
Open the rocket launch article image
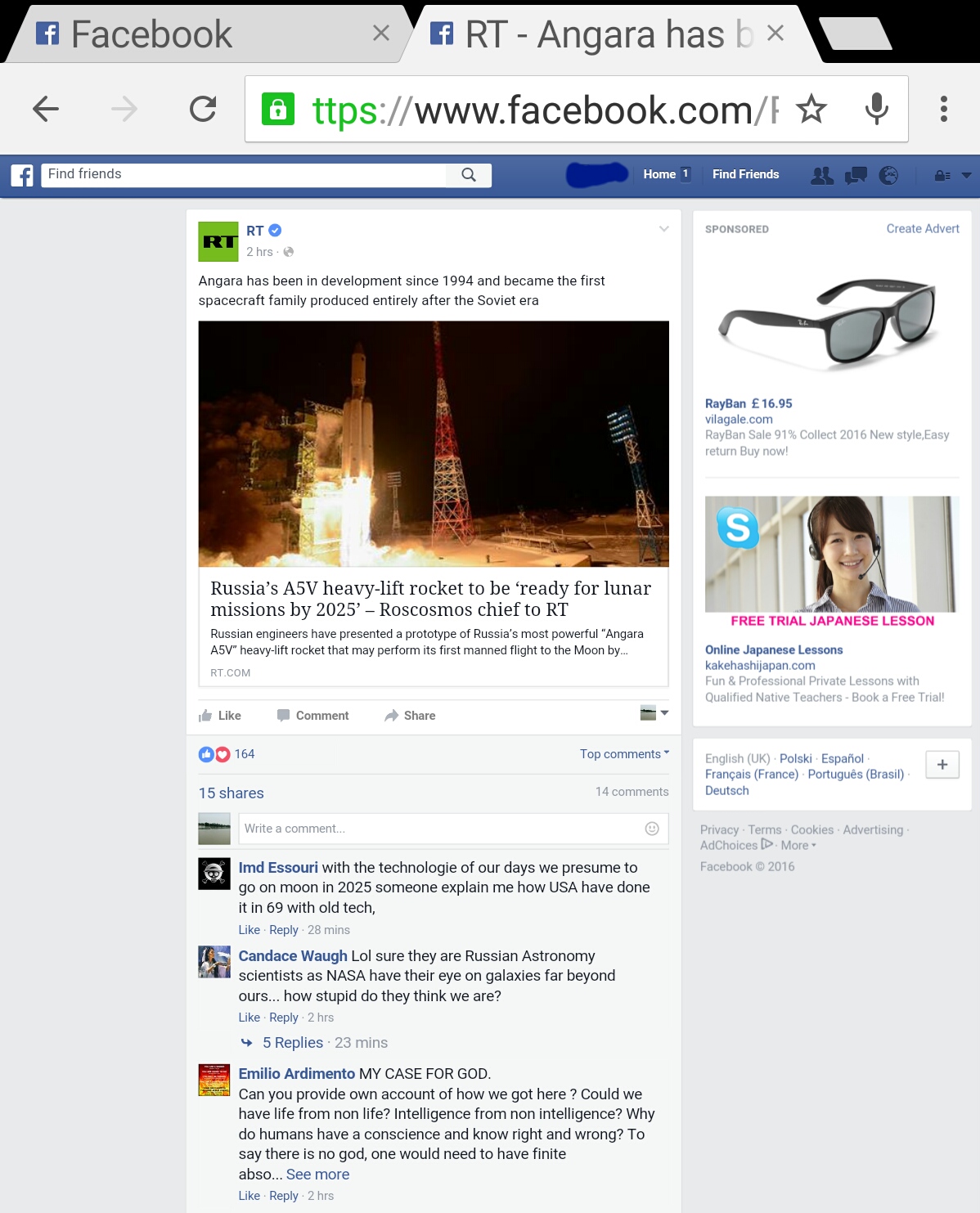coord(434,444)
